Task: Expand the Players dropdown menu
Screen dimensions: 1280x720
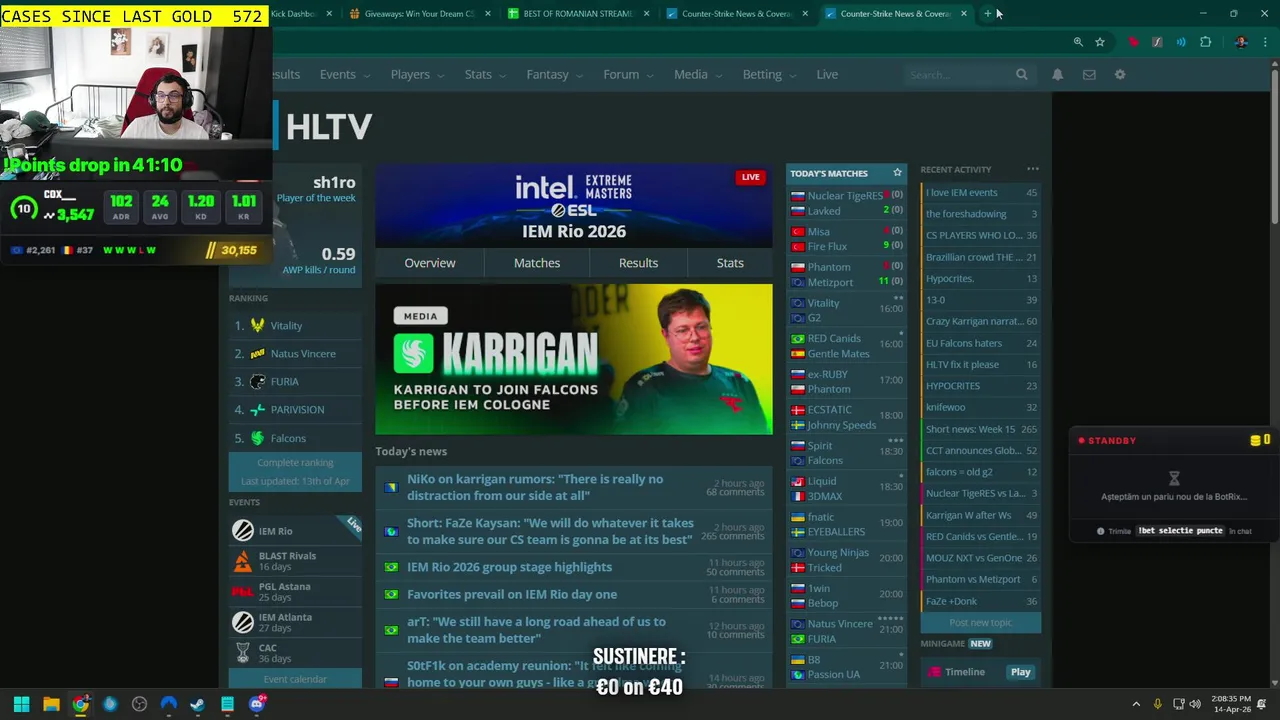Action: tap(416, 74)
